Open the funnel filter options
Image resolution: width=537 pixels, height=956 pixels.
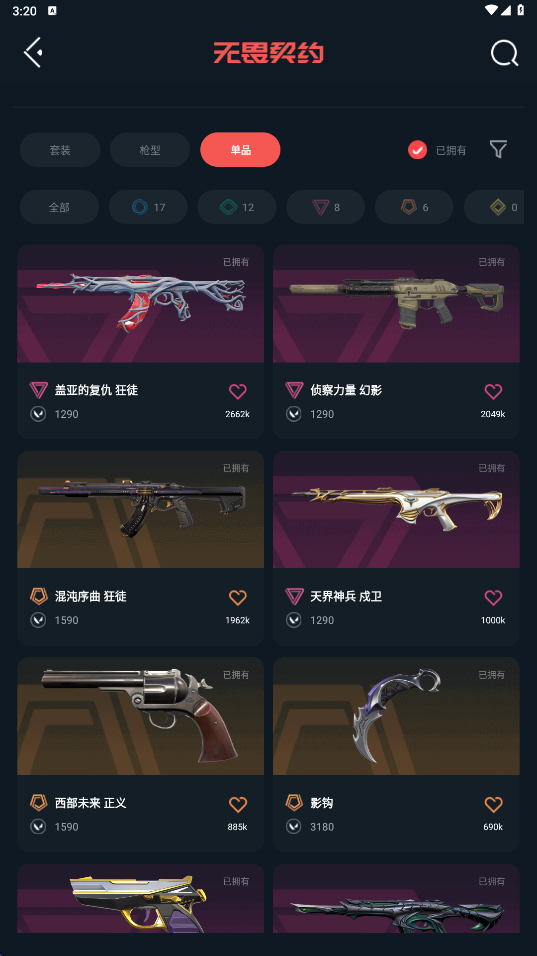pos(498,149)
